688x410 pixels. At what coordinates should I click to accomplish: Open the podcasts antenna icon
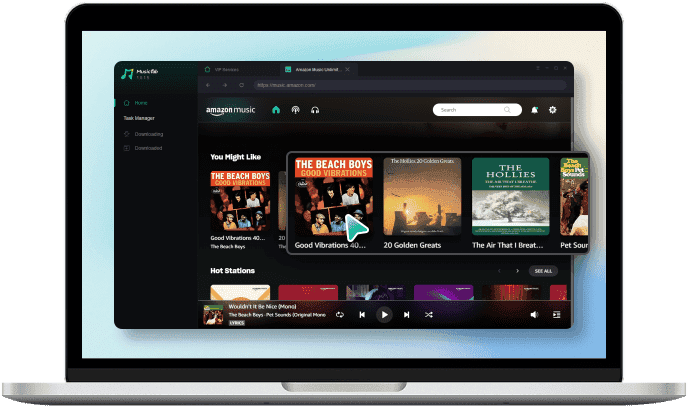(x=296, y=110)
